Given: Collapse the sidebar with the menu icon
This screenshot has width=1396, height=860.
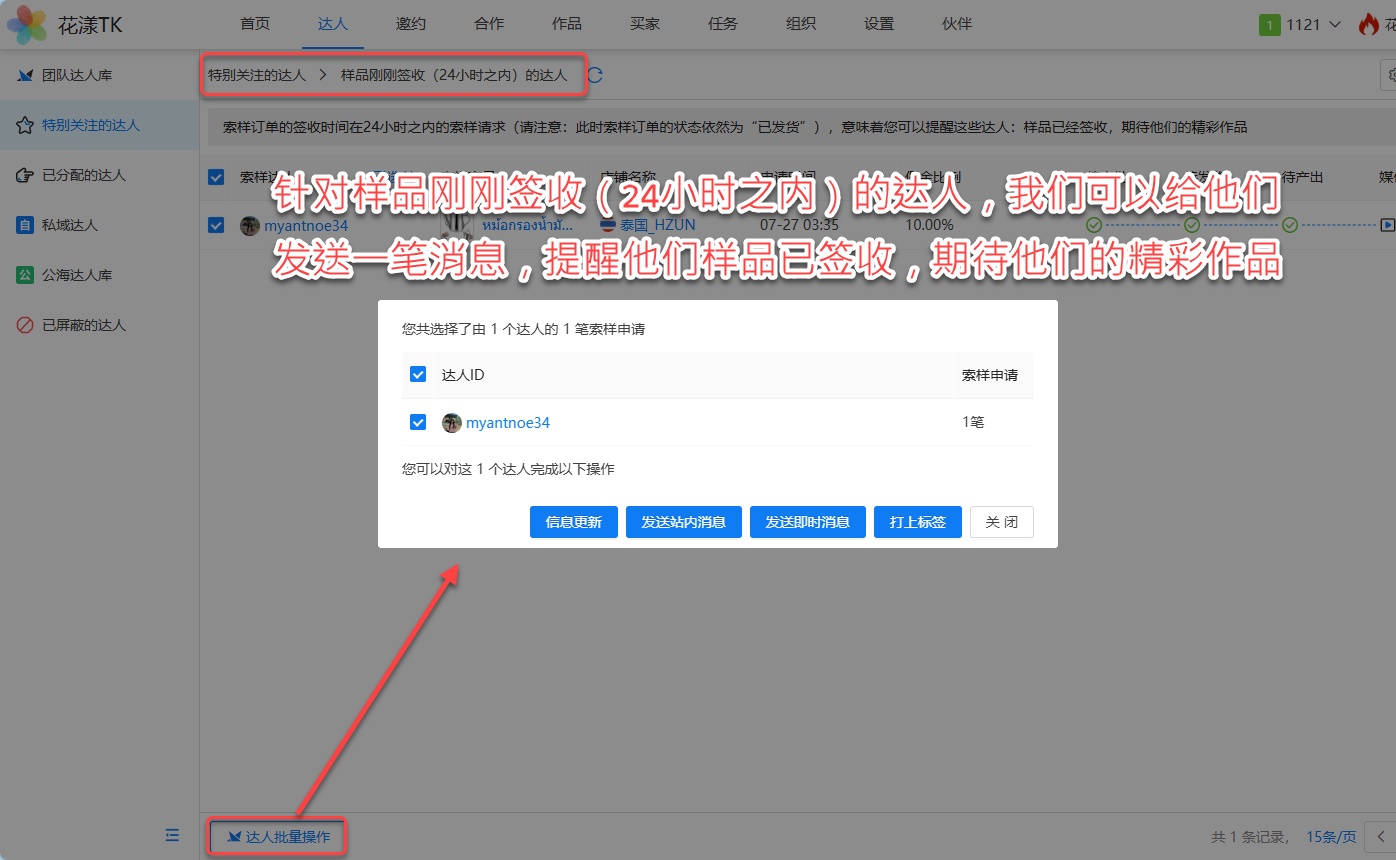Looking at the screenshot, I should pyautogui.click(x=172, y=835).
